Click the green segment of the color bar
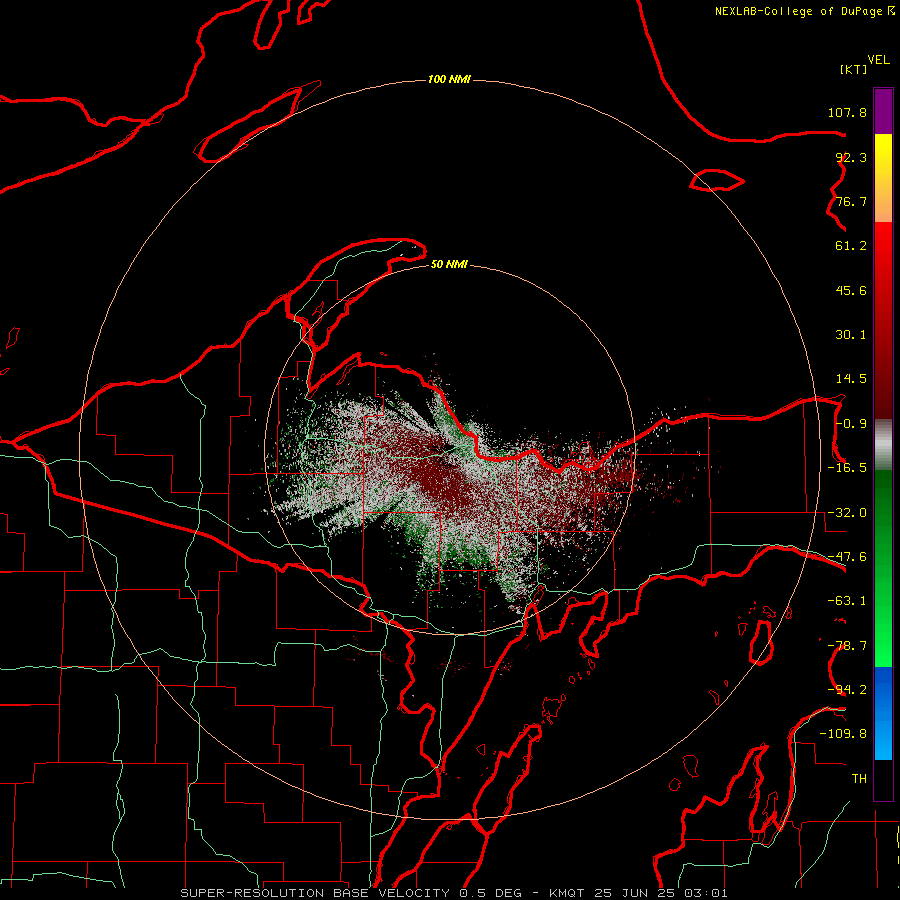 (x=883, y=568)
